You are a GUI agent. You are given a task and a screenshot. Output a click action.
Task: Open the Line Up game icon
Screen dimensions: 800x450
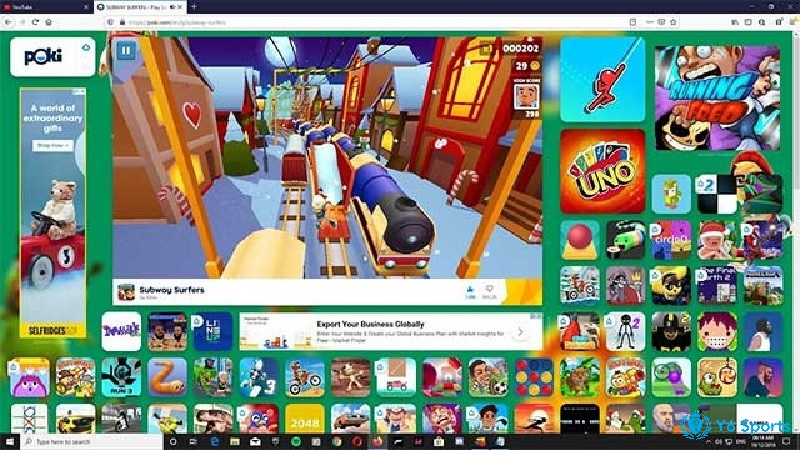click(x=213, y=332)
